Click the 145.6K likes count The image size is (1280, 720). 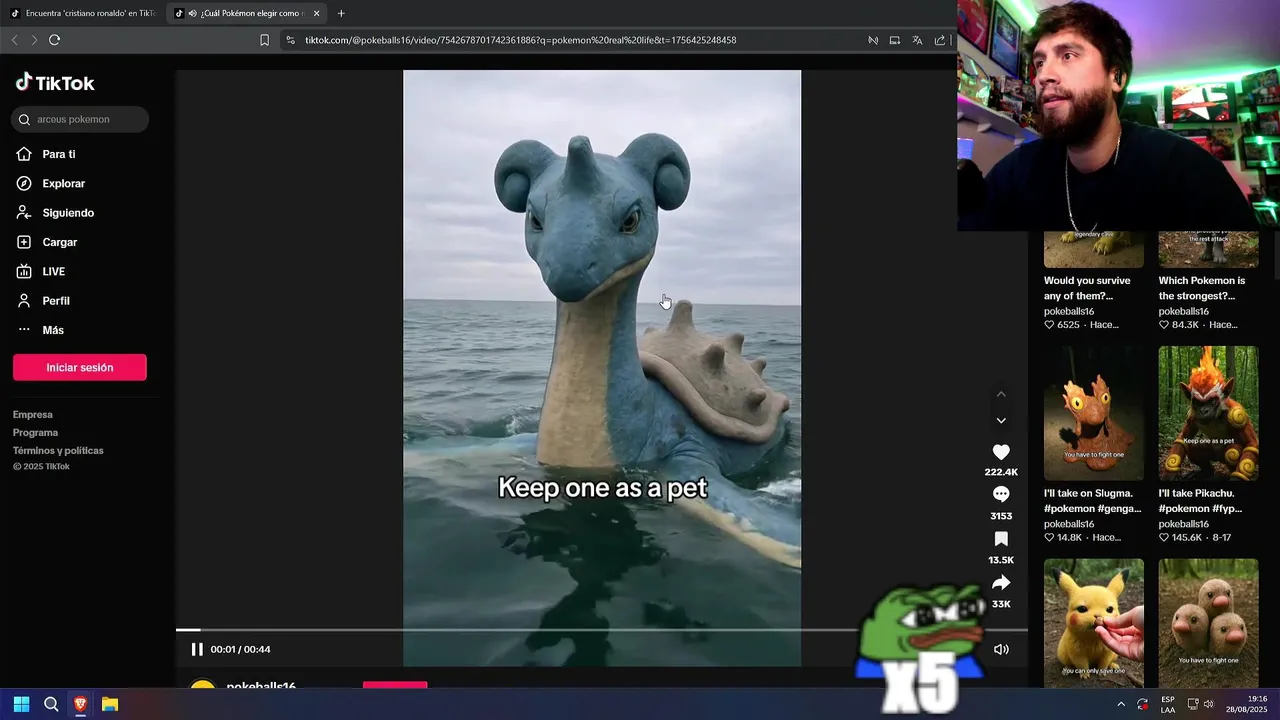(1187, 537)
